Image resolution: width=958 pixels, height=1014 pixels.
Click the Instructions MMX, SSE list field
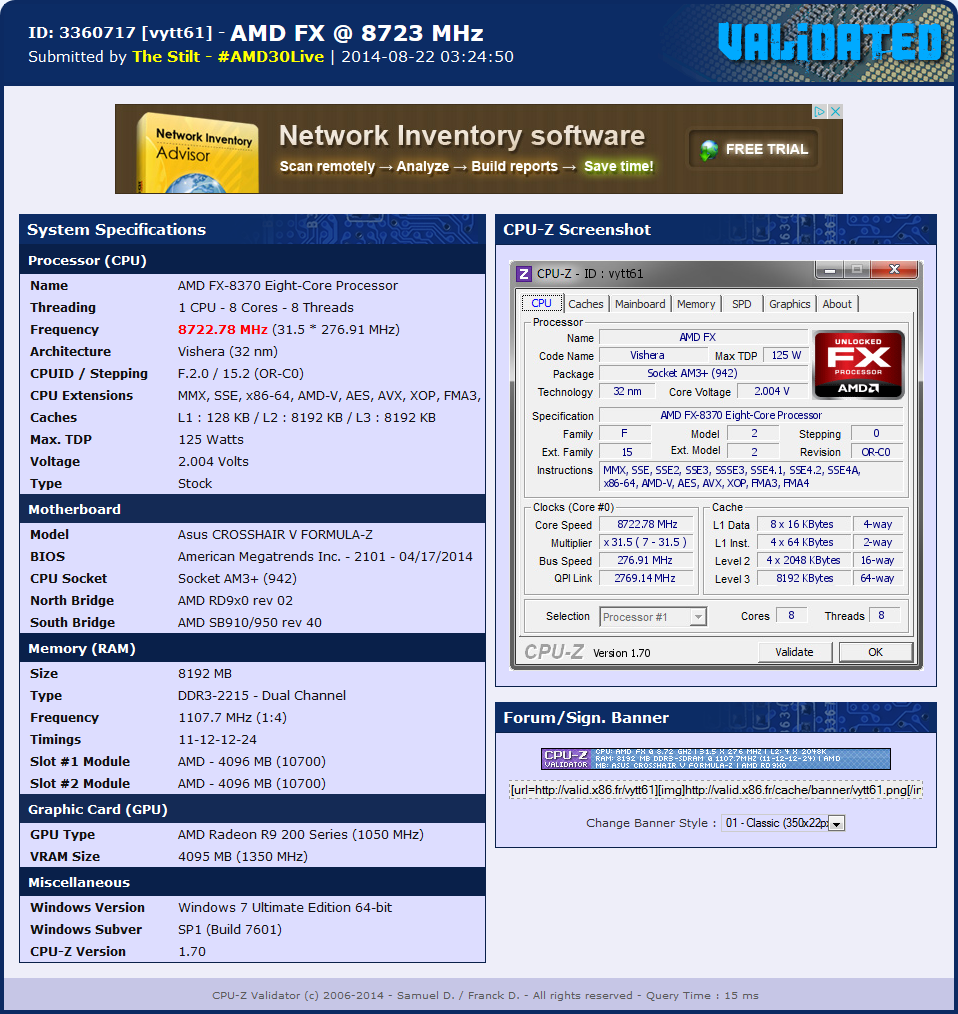pos(752,477)
